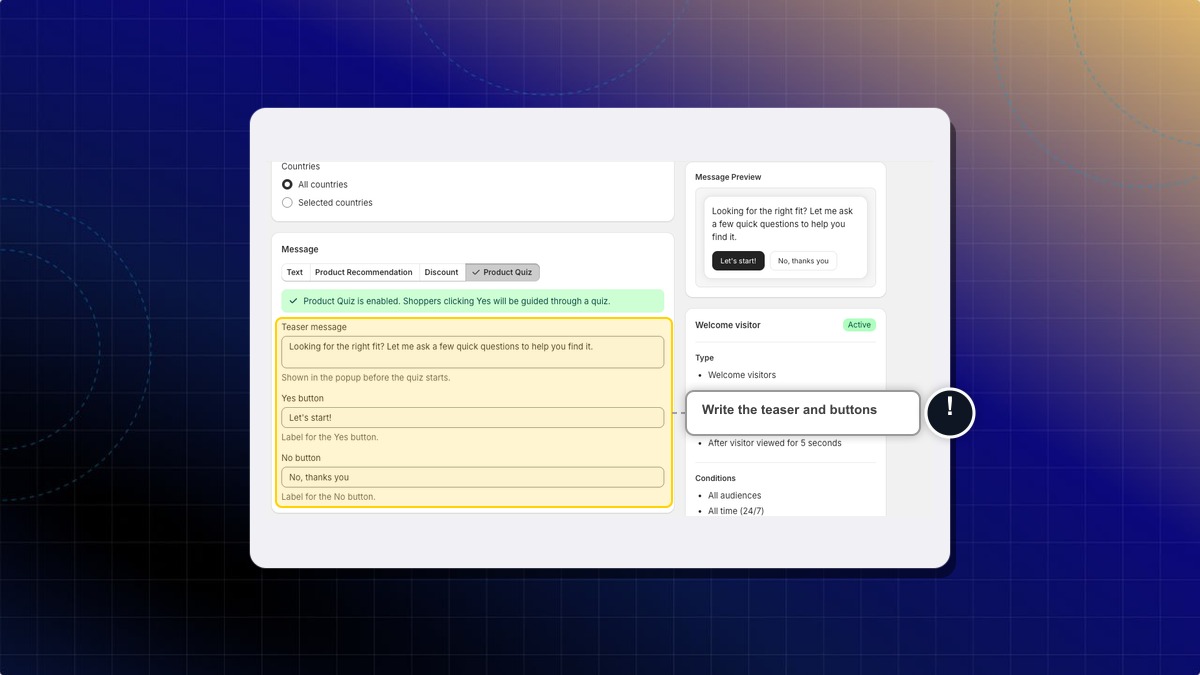
Task: Open the Product Recommendation tab
Action: tap(363, 272)
